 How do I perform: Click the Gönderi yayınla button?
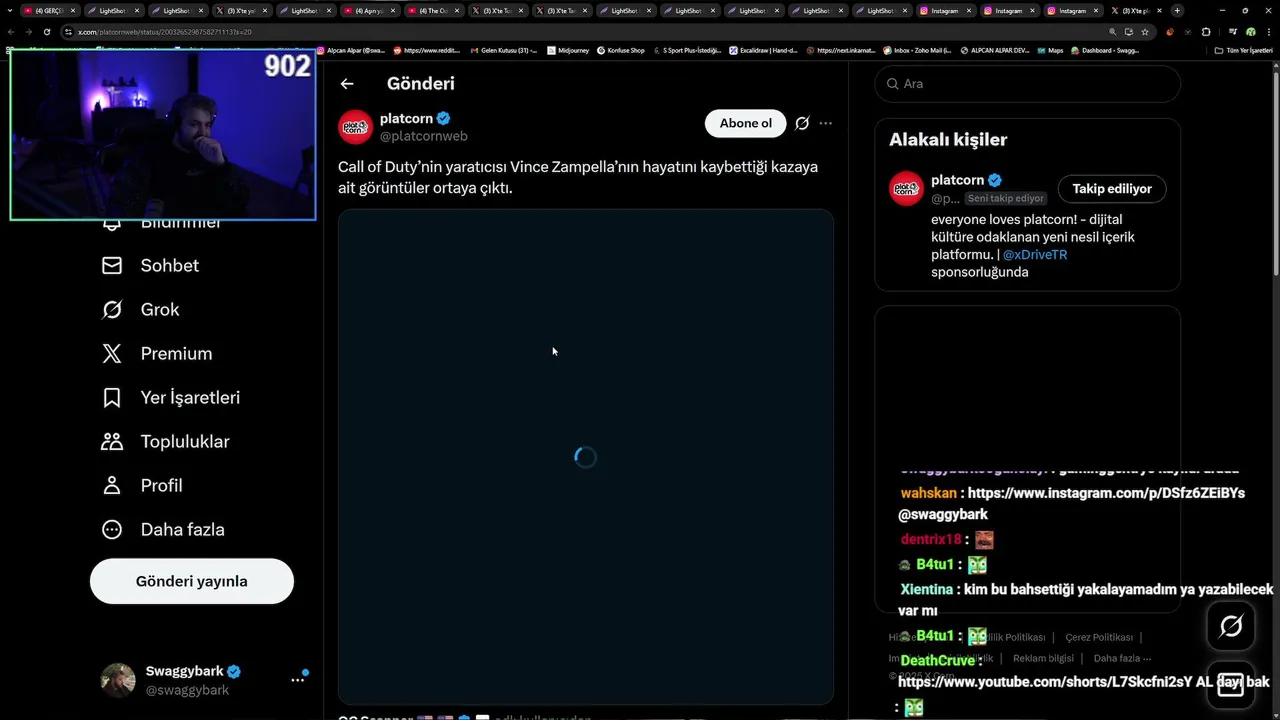192,581
